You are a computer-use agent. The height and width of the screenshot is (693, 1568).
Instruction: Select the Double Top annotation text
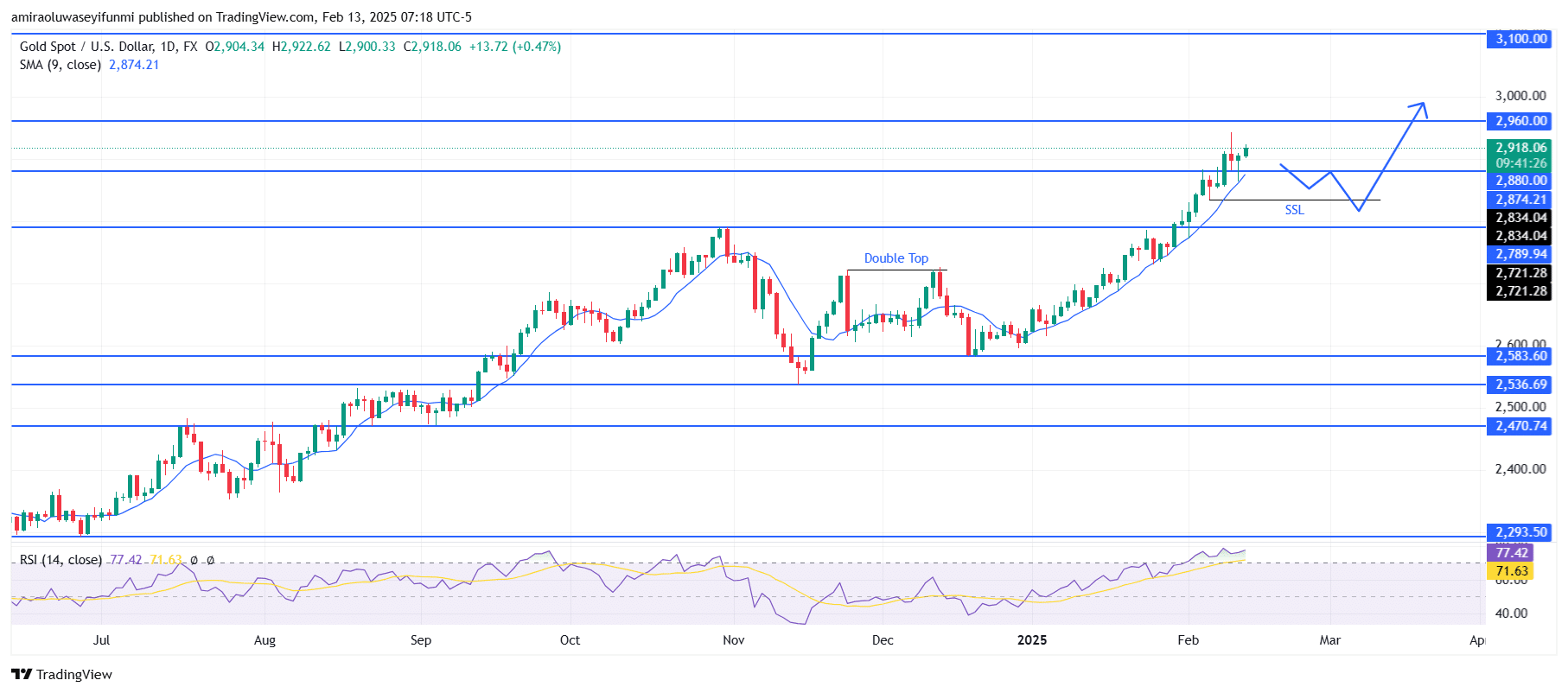[x=896, y=258]
